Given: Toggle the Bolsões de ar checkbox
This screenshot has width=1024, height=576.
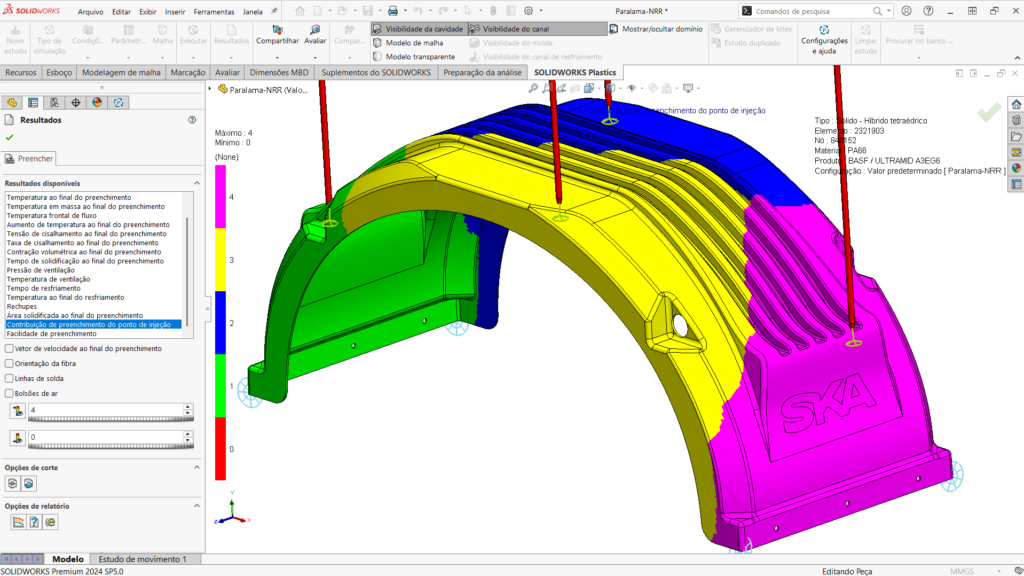Looking at the screenshot, I should [x=10, y=393].
